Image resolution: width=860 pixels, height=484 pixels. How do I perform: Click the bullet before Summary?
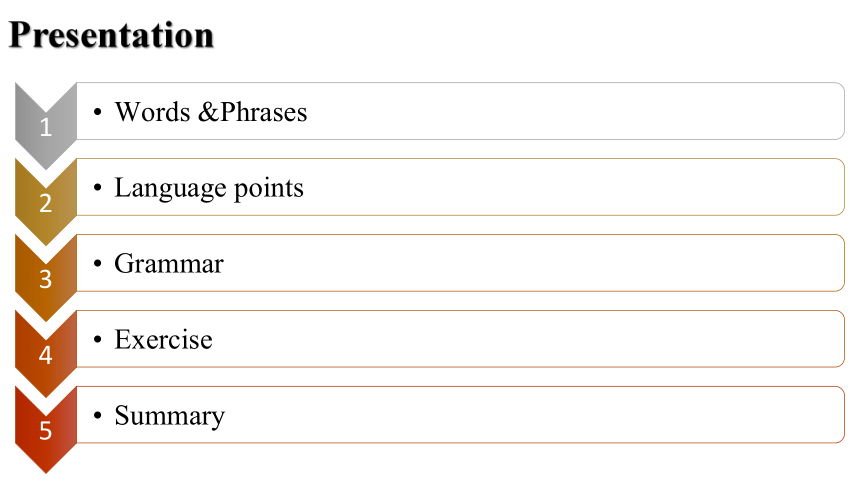pyautogui.click(x=98, y=415)
